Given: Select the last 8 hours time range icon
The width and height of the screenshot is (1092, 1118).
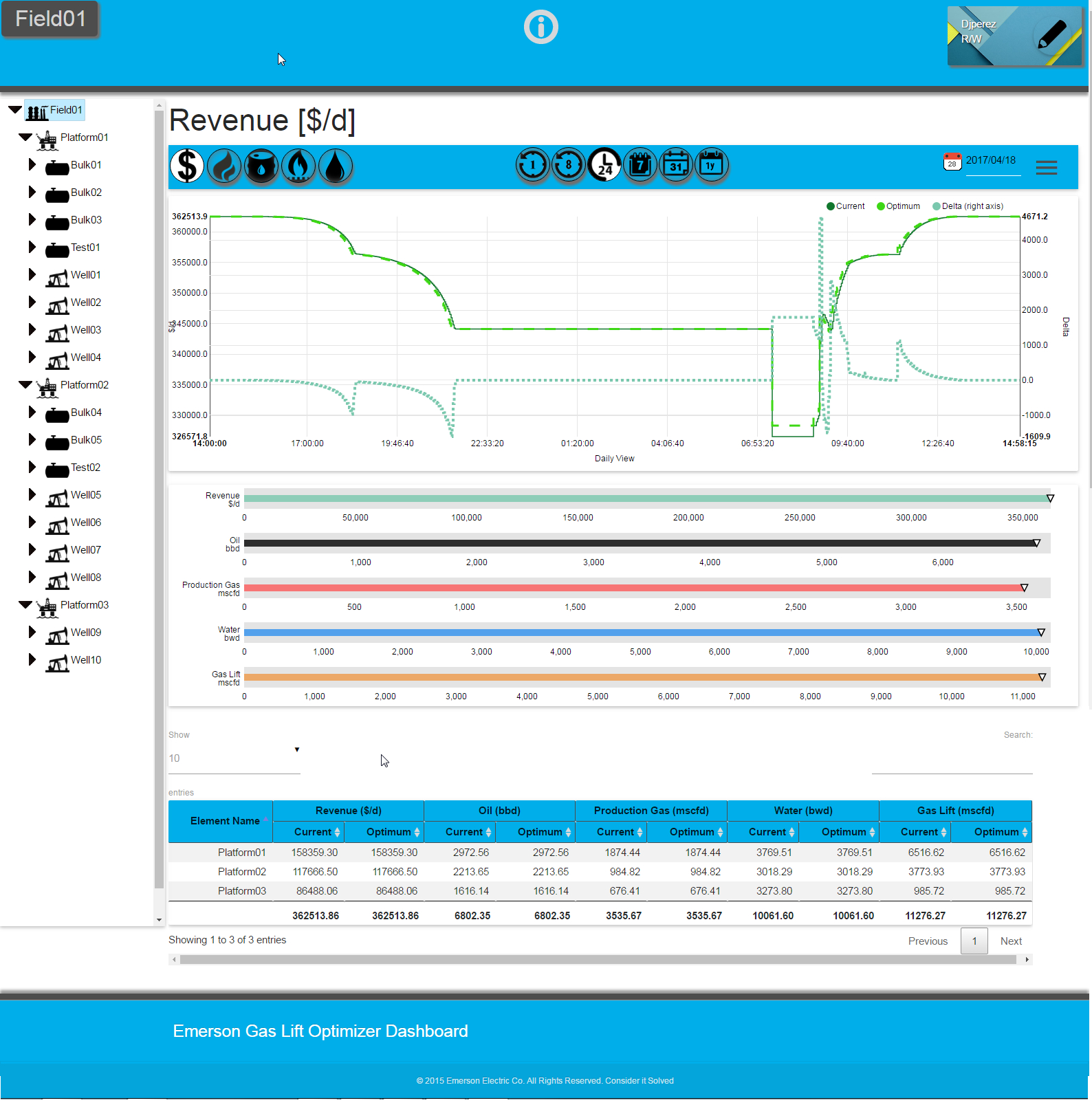Looking at the screenshot, I should tap(569, 166).
